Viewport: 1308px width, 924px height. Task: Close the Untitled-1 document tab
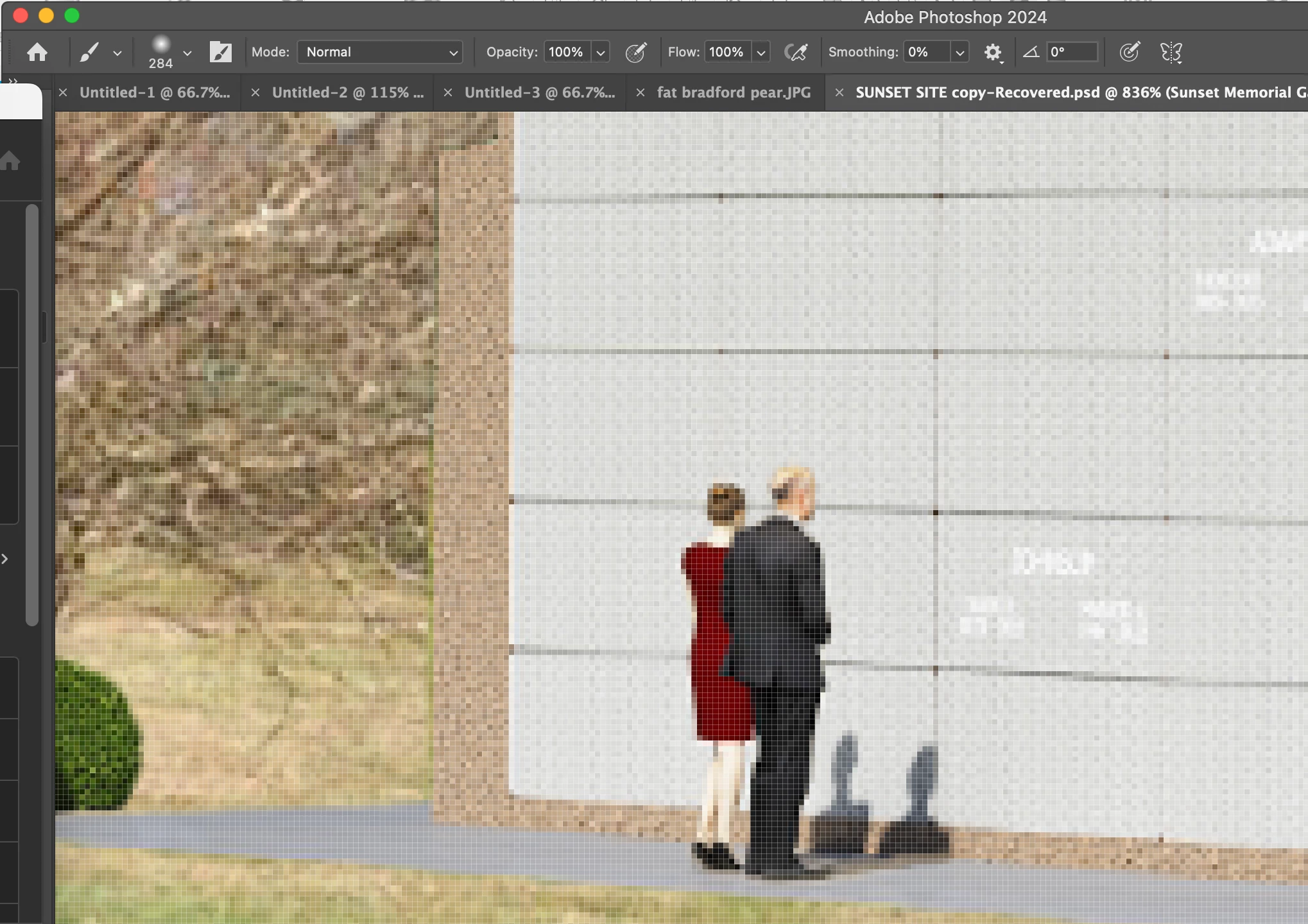[63, 92]
